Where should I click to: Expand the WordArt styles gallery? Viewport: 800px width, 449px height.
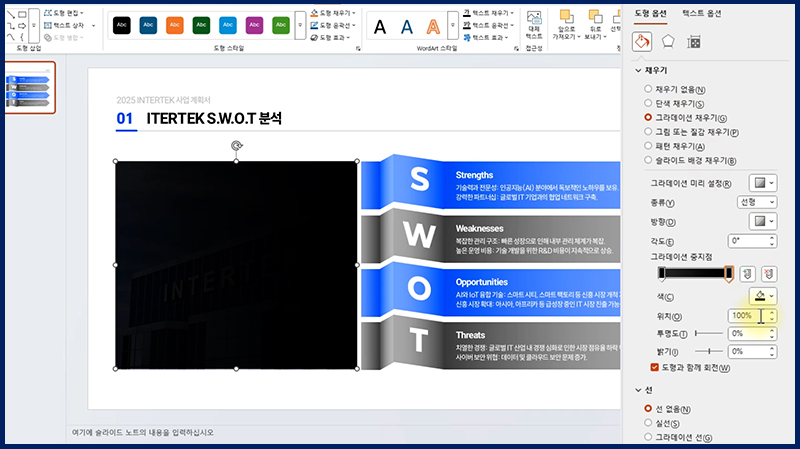[x=453, y=25]
